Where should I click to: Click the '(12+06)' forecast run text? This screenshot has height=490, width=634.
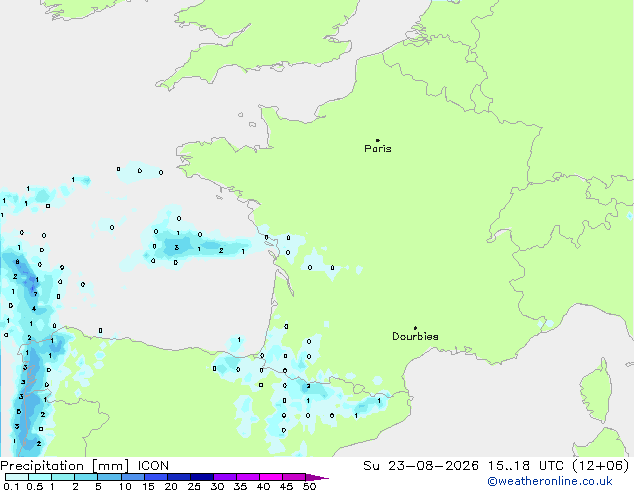(x=601, y=466)
